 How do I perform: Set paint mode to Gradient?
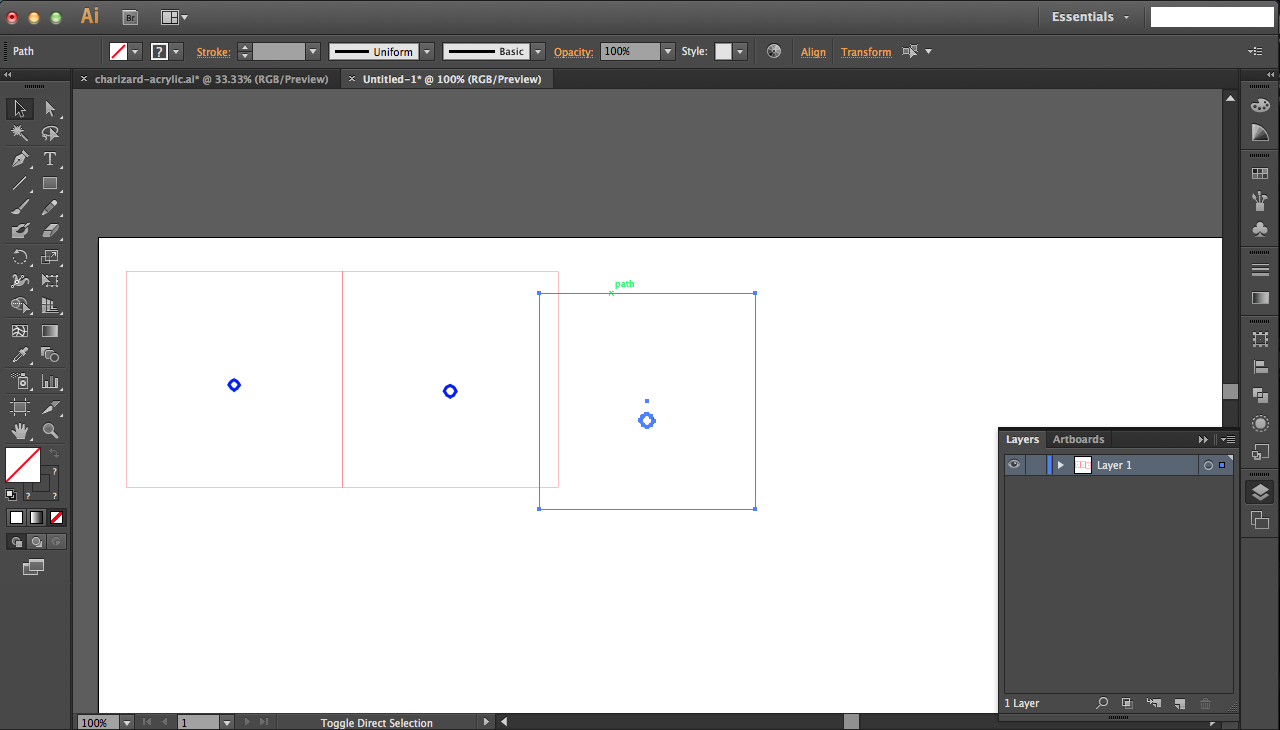[x=36, y=517]
